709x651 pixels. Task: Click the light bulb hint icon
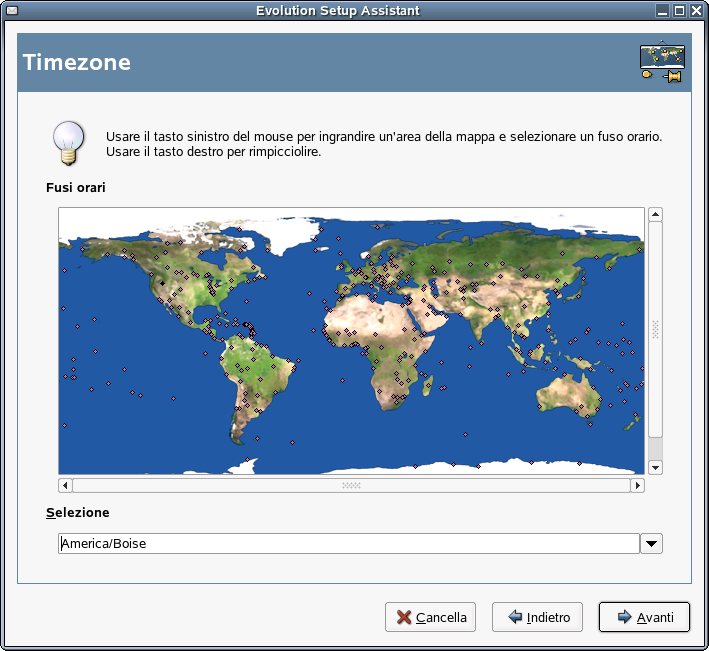(68, 143)
